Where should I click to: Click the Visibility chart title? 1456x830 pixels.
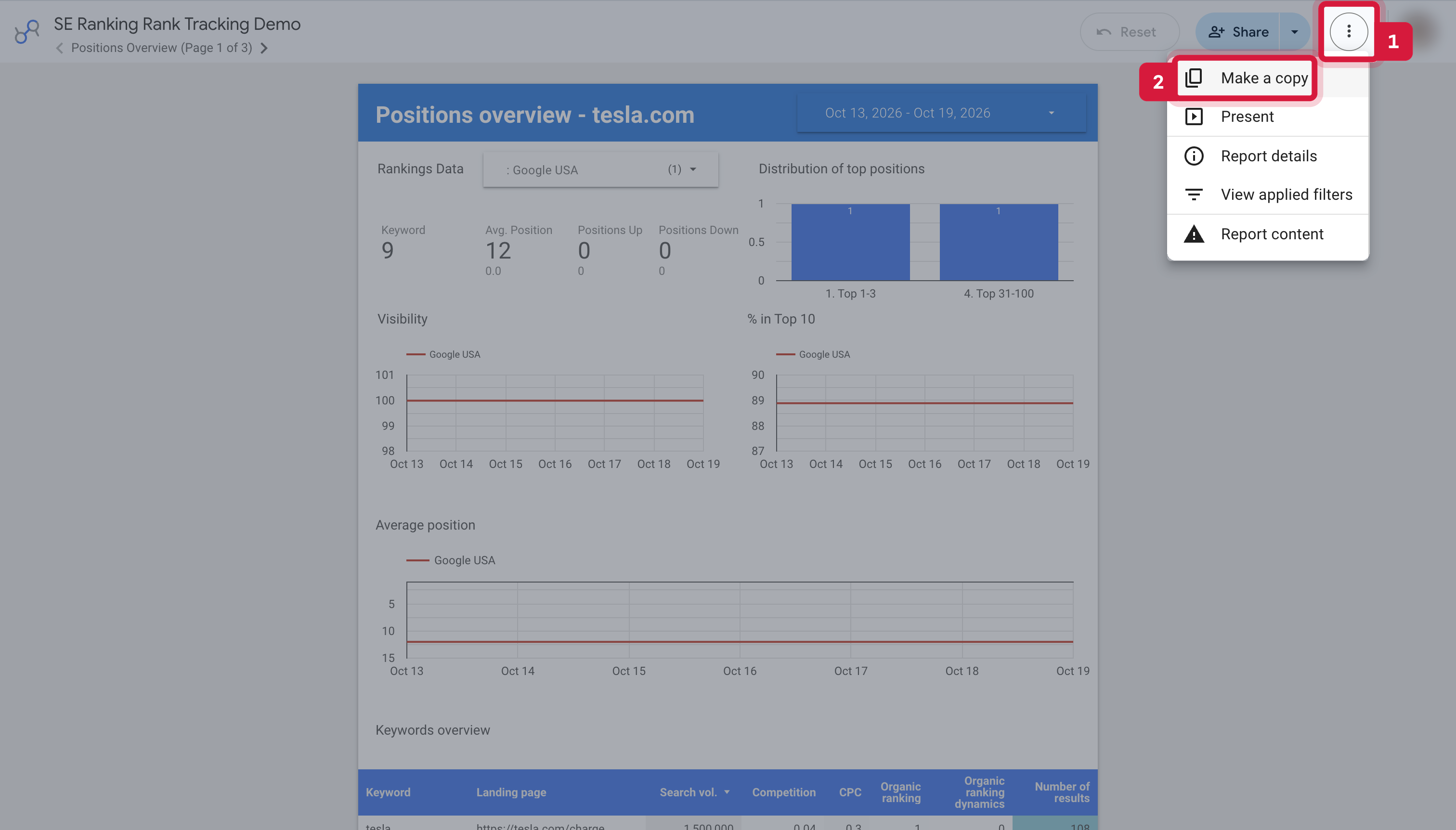click(x=402, y=319)
